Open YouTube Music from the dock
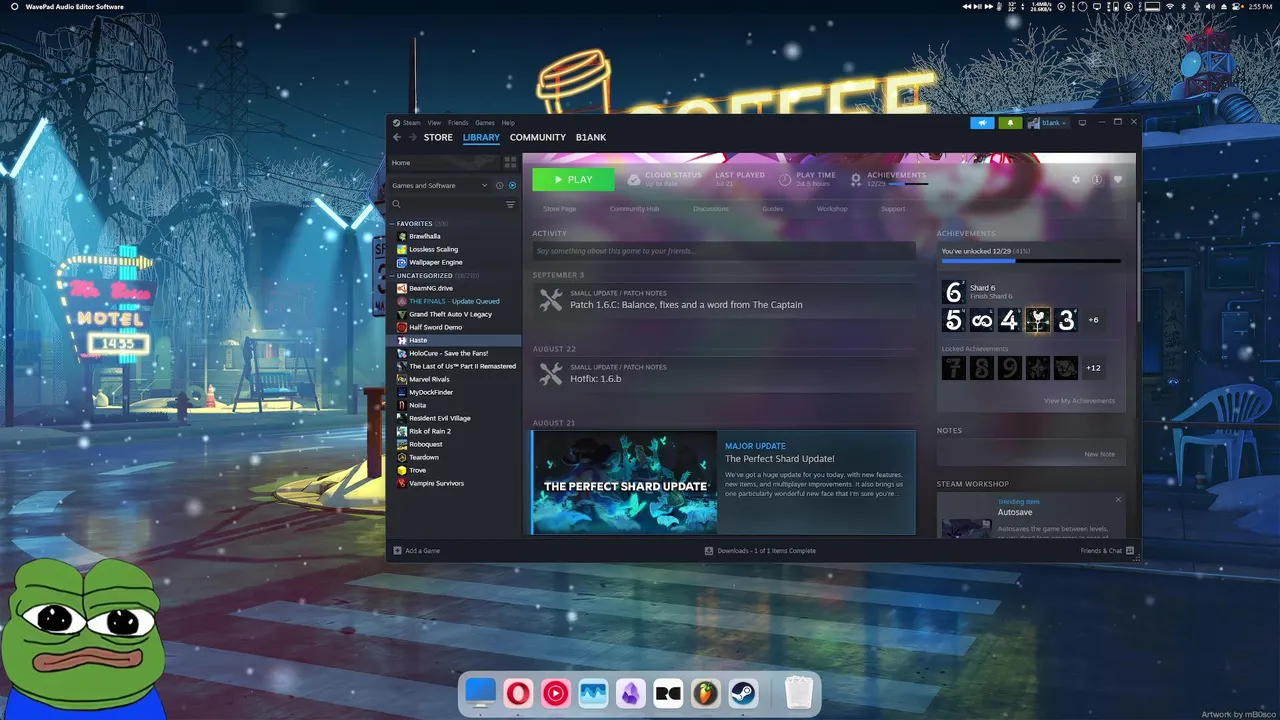This screenshot has height=720, width=1280. coord(556,693)
